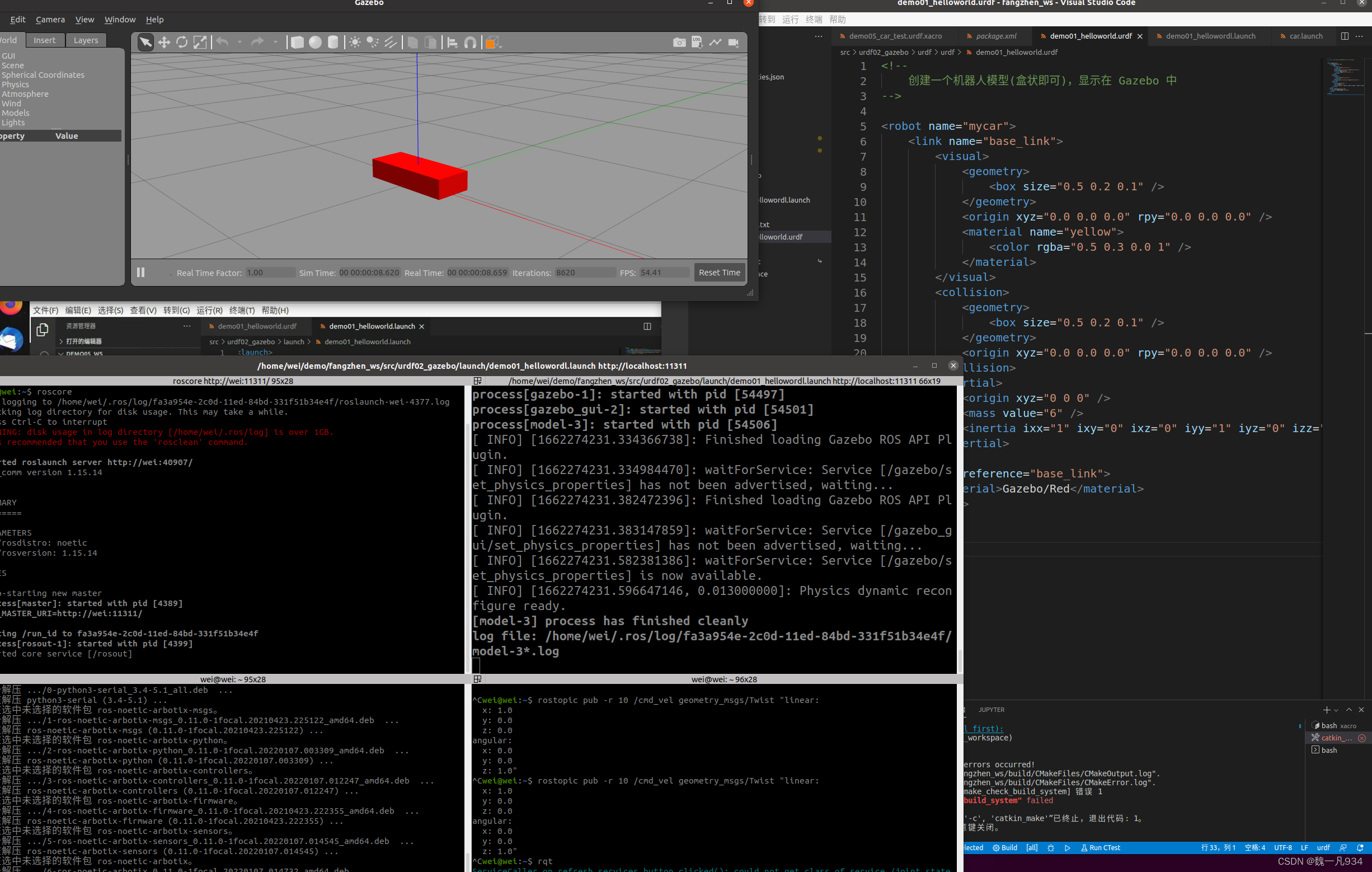
Task: Open the Edit menu in Gazebo
Action: click(18, 20)
